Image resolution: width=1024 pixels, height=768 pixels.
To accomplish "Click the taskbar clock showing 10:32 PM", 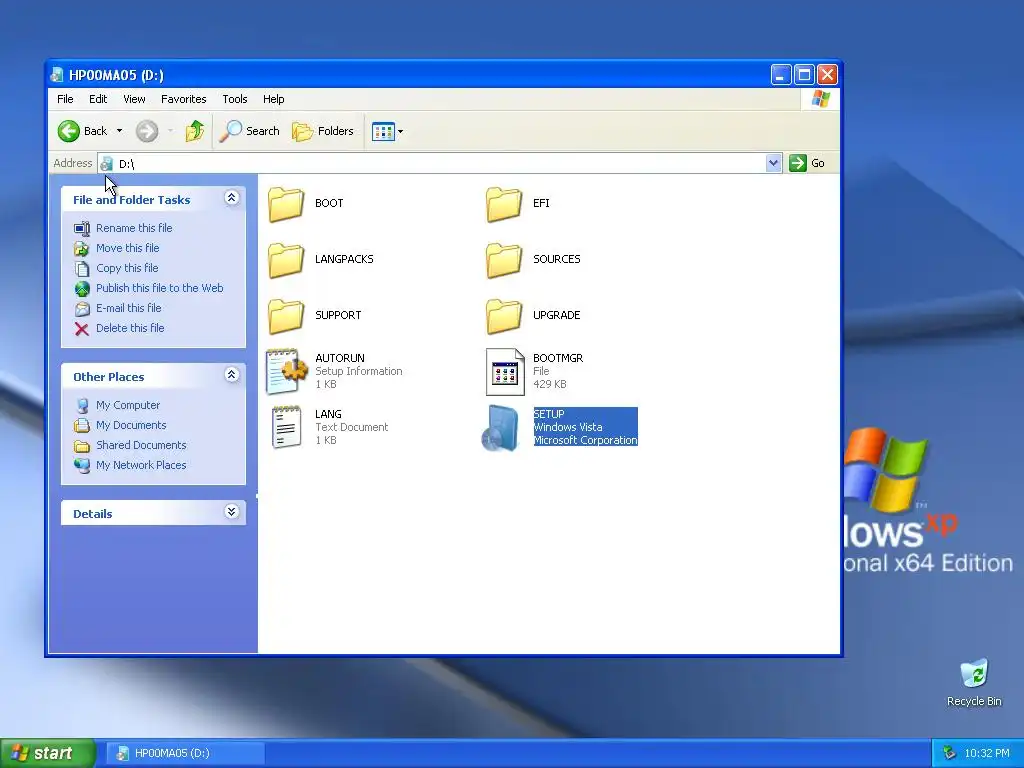I will [987, 754].
